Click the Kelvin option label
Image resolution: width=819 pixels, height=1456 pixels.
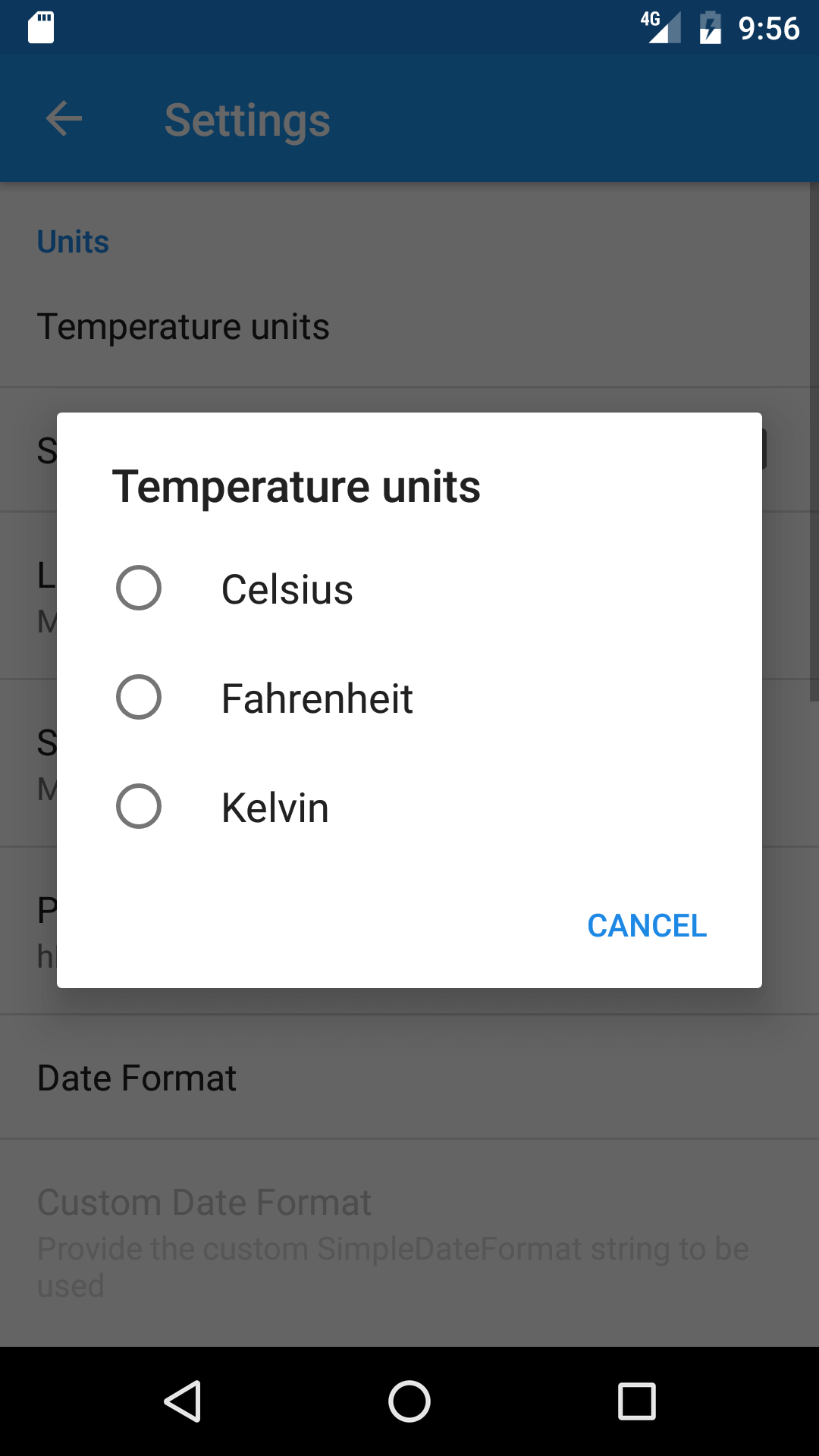click(x=275, y=808)
